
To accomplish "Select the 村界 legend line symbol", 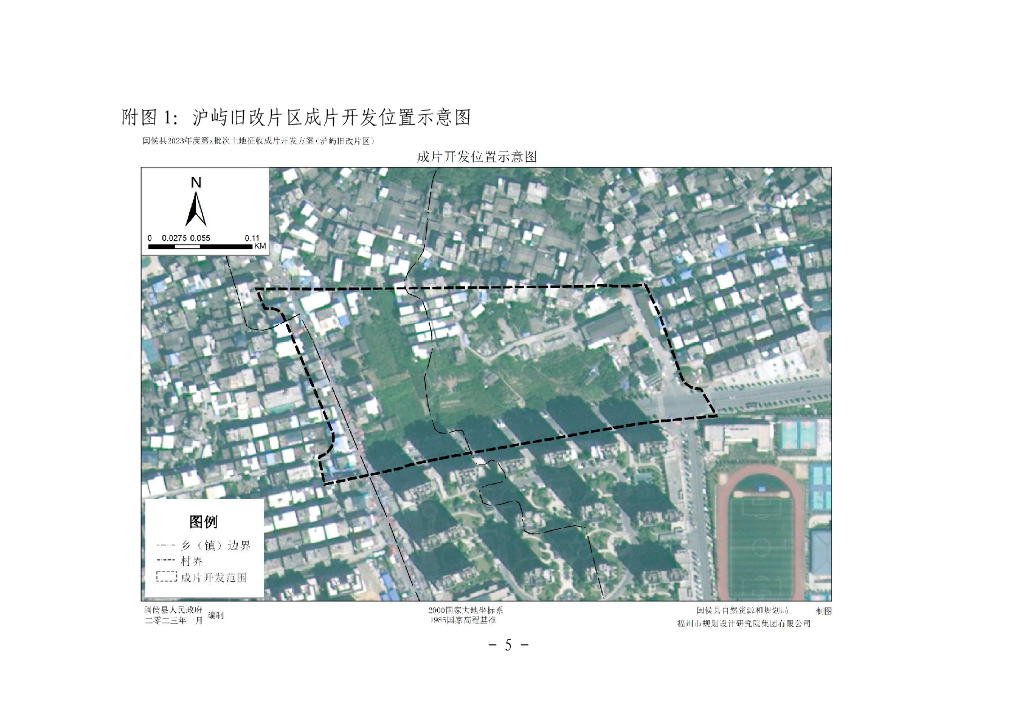I will coord(166,561).
